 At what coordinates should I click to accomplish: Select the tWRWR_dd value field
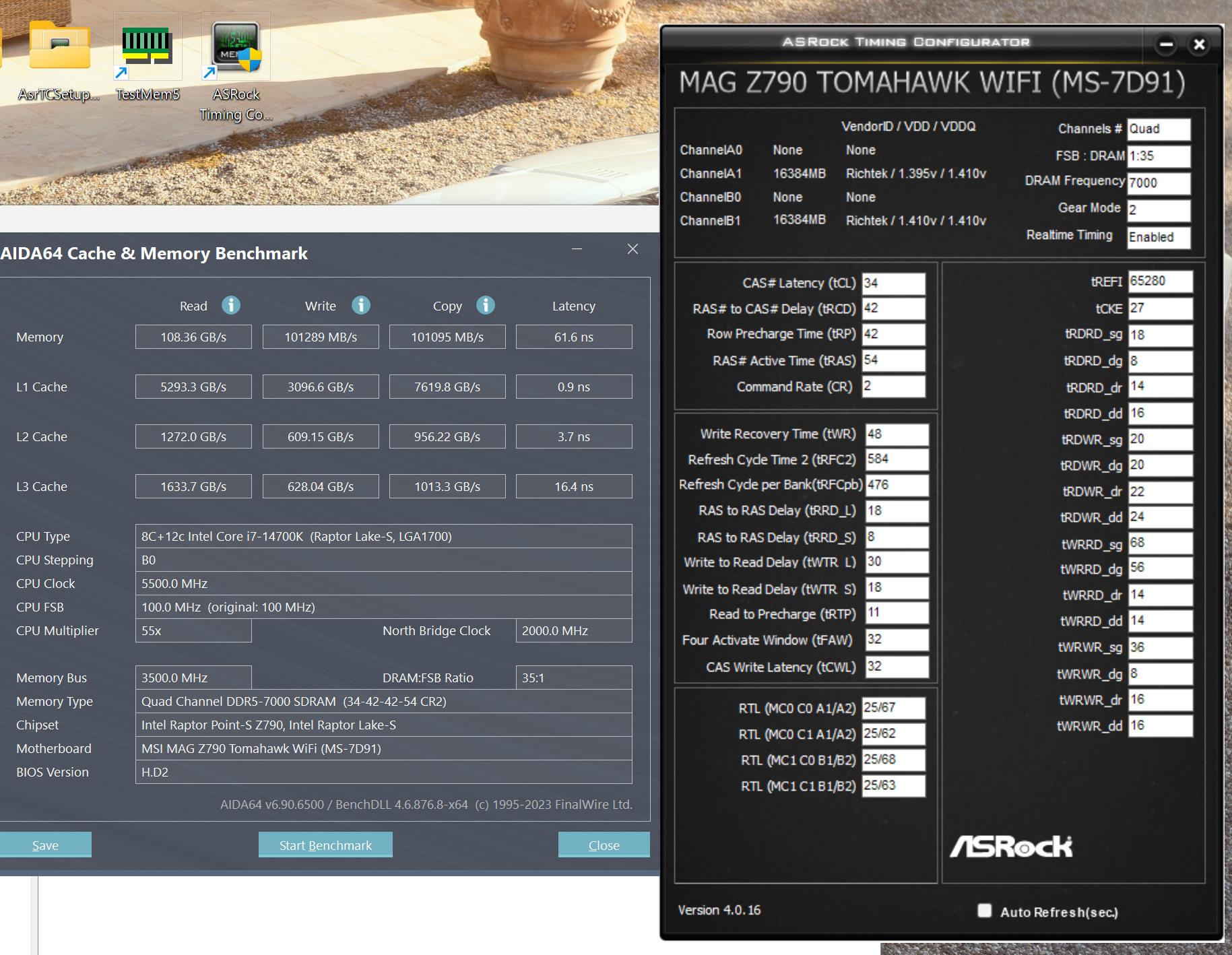[x=1161, y=725]
